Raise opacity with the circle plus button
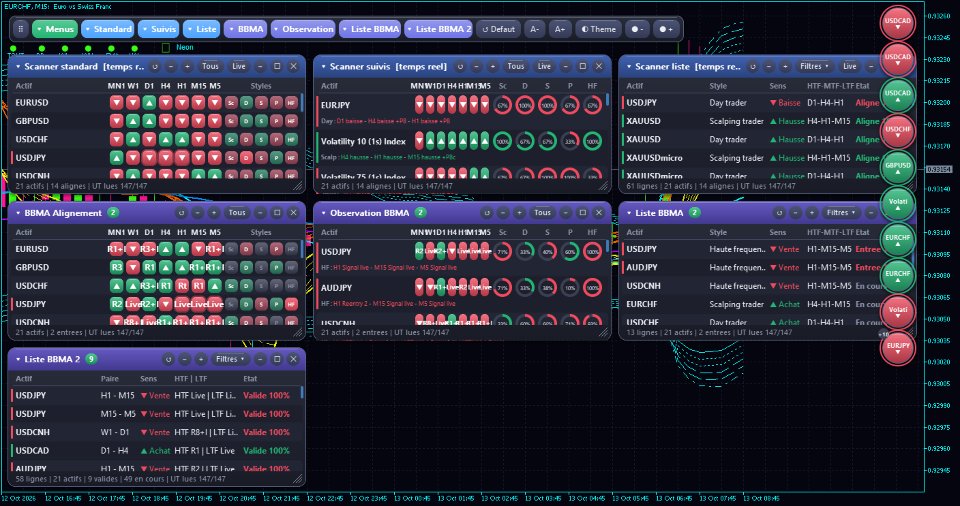This screenshot has height=506, width=960. [666, 29]
